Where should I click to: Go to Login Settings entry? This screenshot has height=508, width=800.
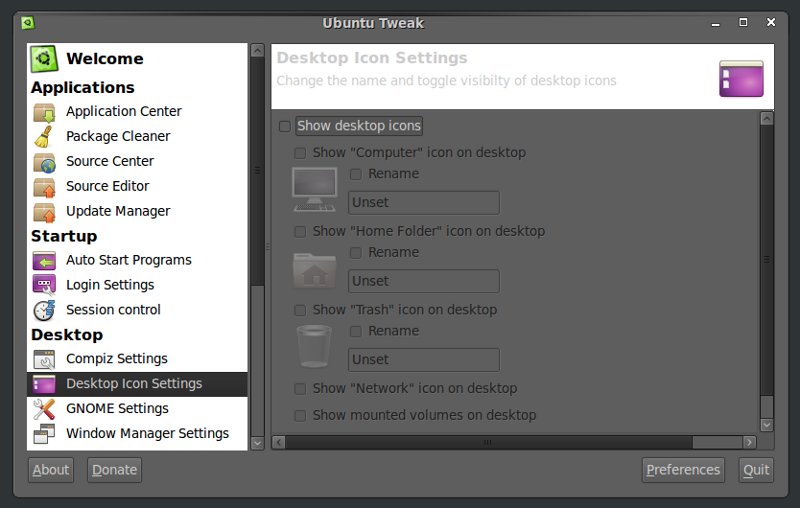(110, 285)
